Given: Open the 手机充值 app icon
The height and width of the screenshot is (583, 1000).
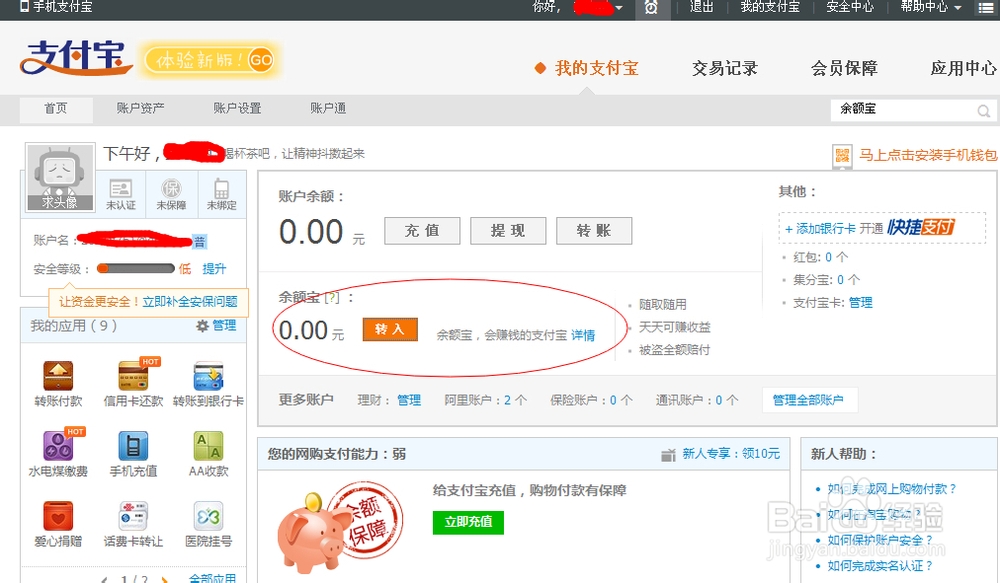Looking at the screenshot, I should pos(133,445).
